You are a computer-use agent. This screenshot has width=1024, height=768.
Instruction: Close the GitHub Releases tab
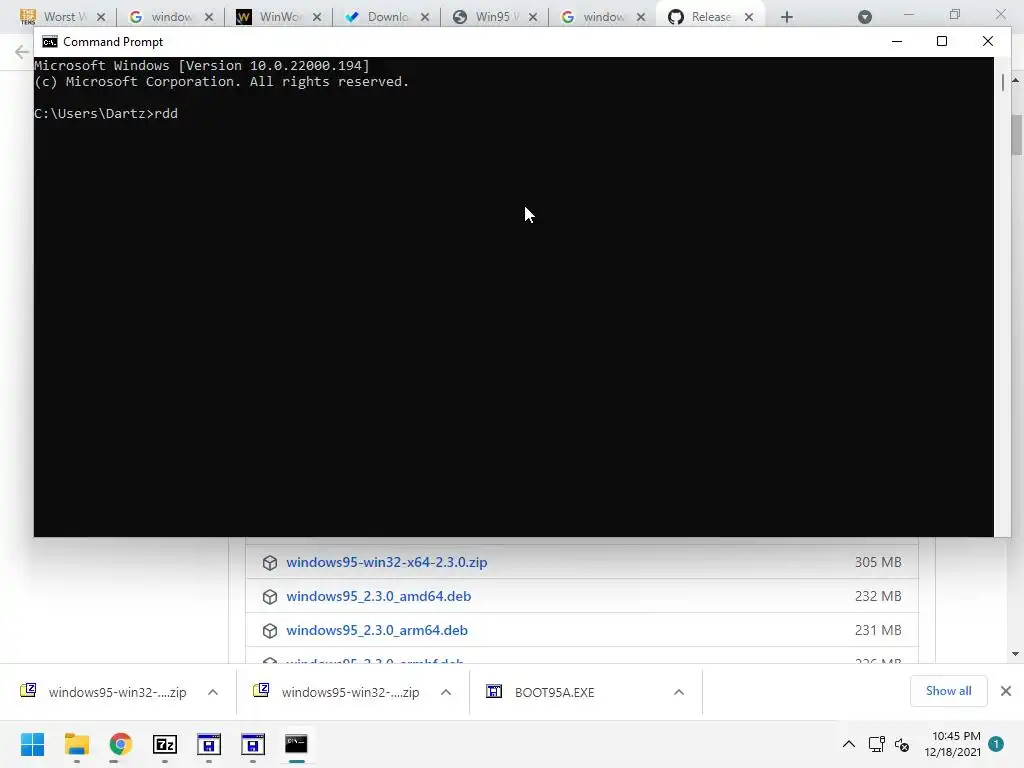(749, 18)
